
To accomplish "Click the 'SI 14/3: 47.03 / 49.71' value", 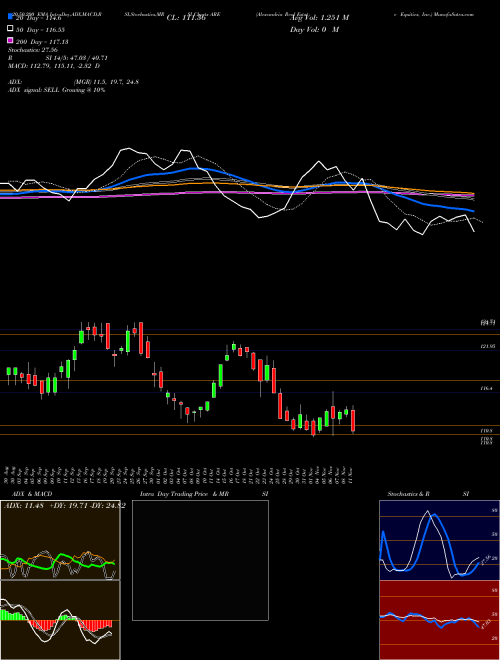I will point(75,58).
